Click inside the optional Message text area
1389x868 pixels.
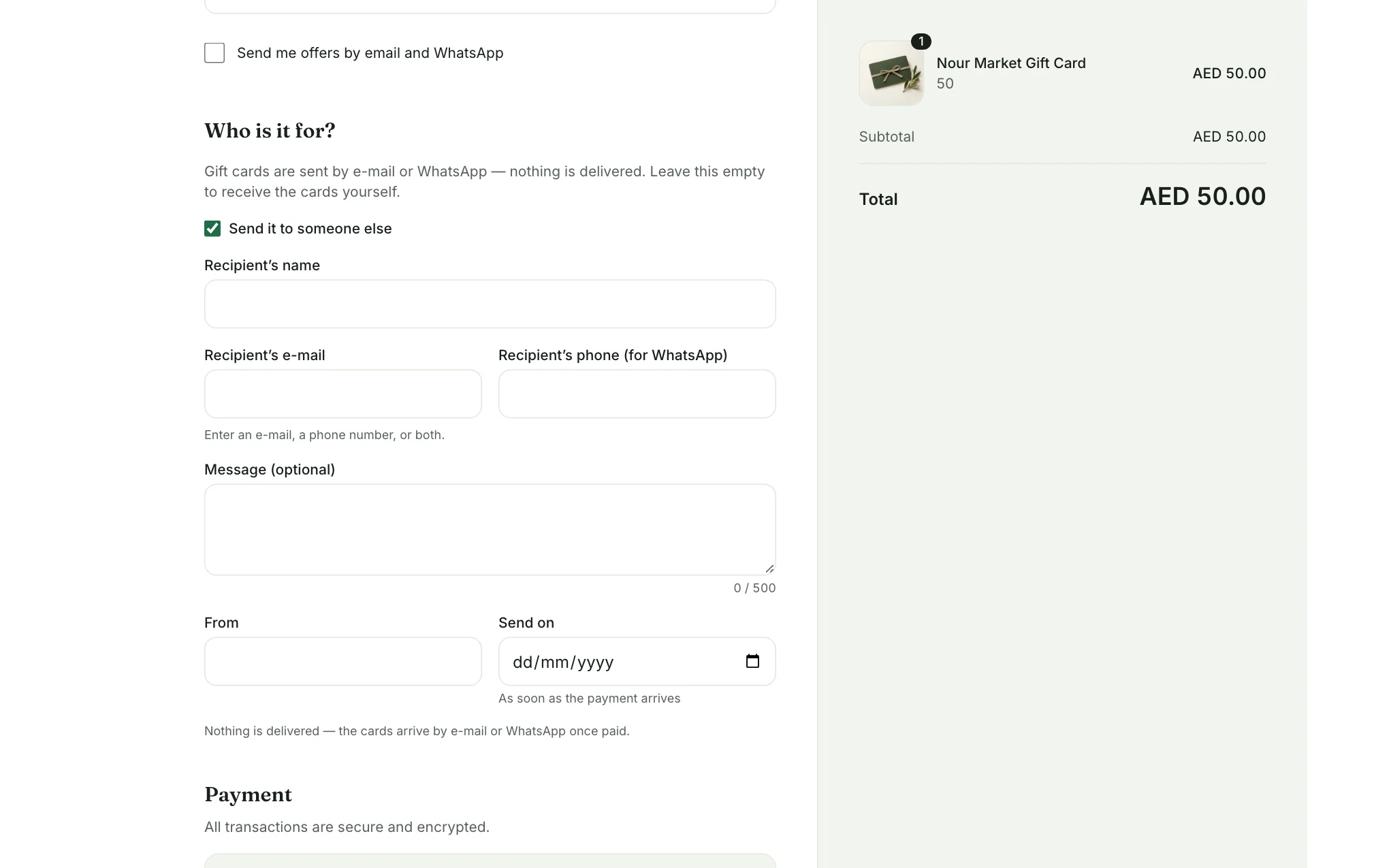[x=490, y=530]
